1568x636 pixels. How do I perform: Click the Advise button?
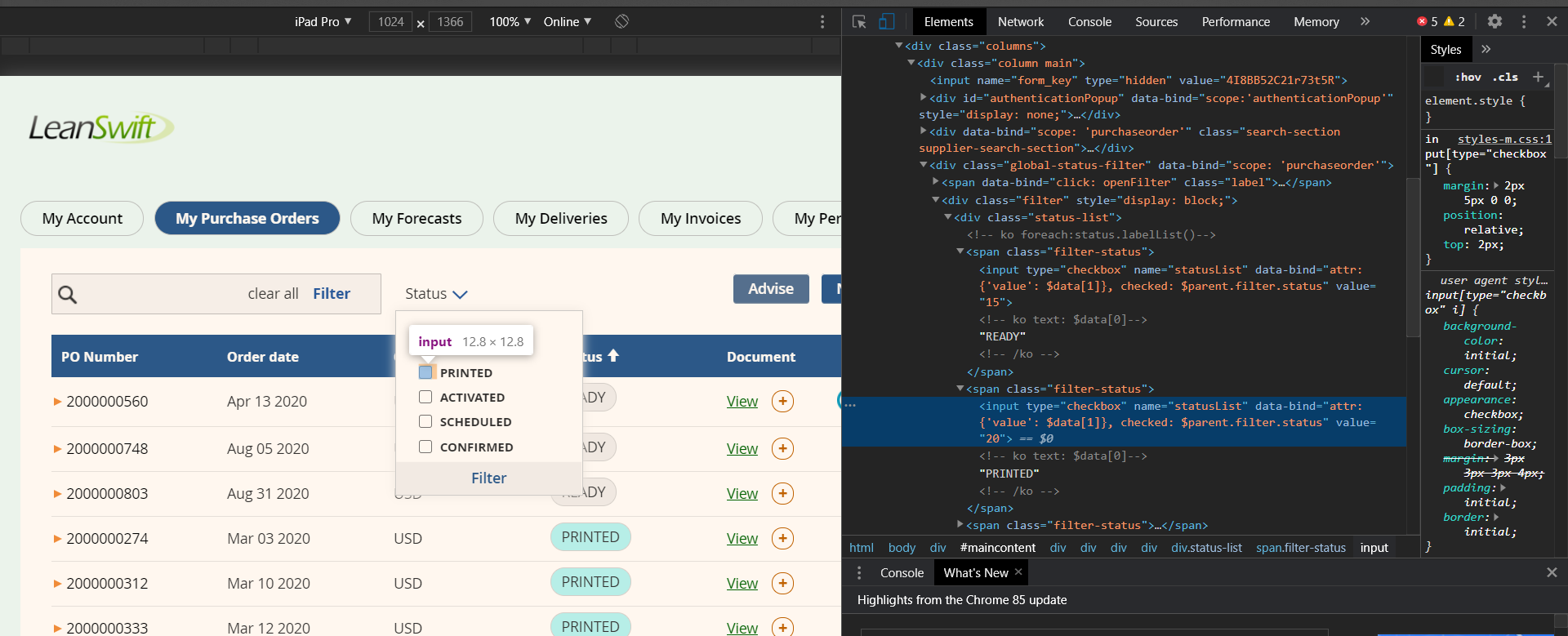(x=771, y=289)
